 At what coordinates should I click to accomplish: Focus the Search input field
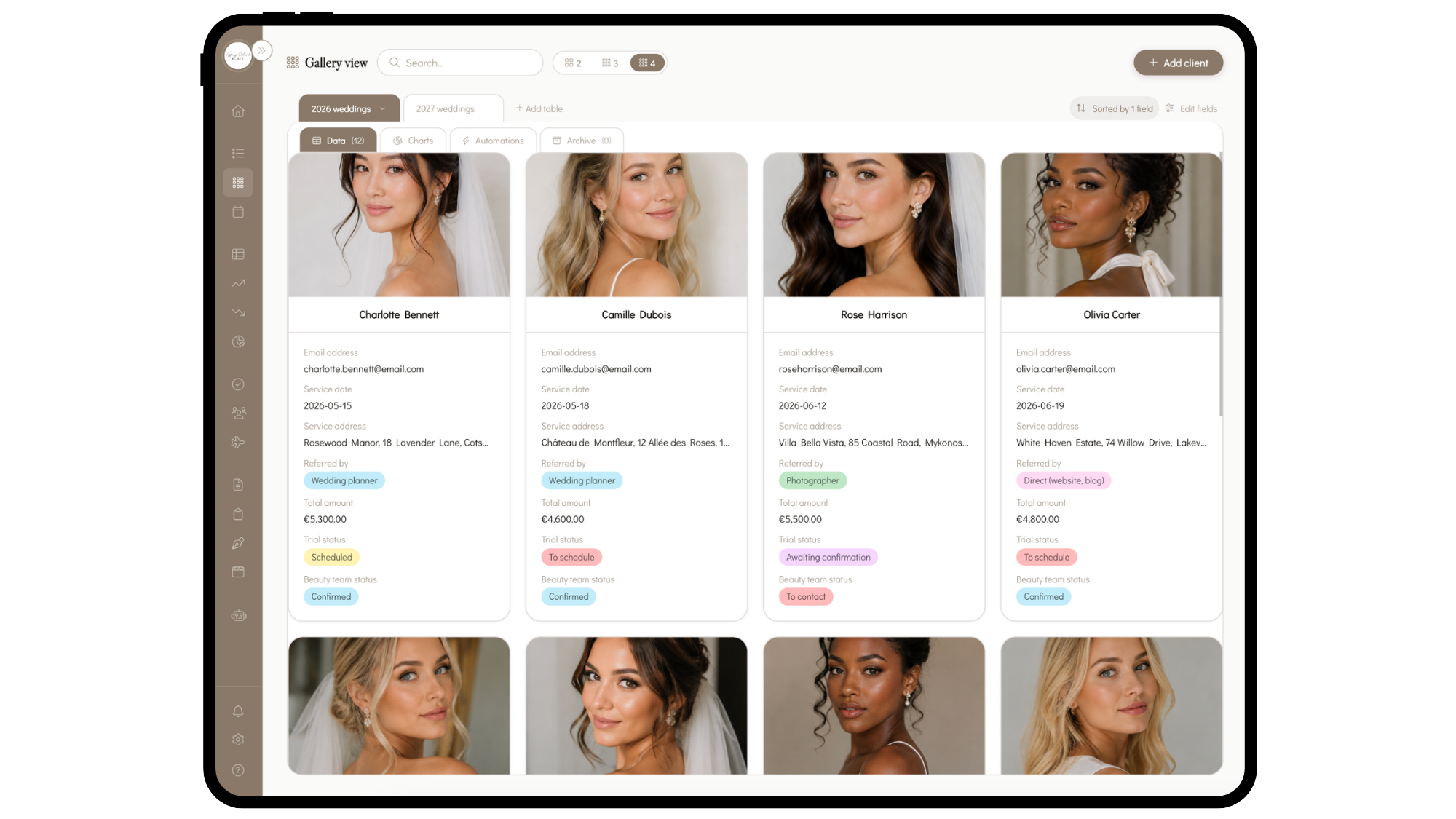pyautogui.click(x=460, y=63)
